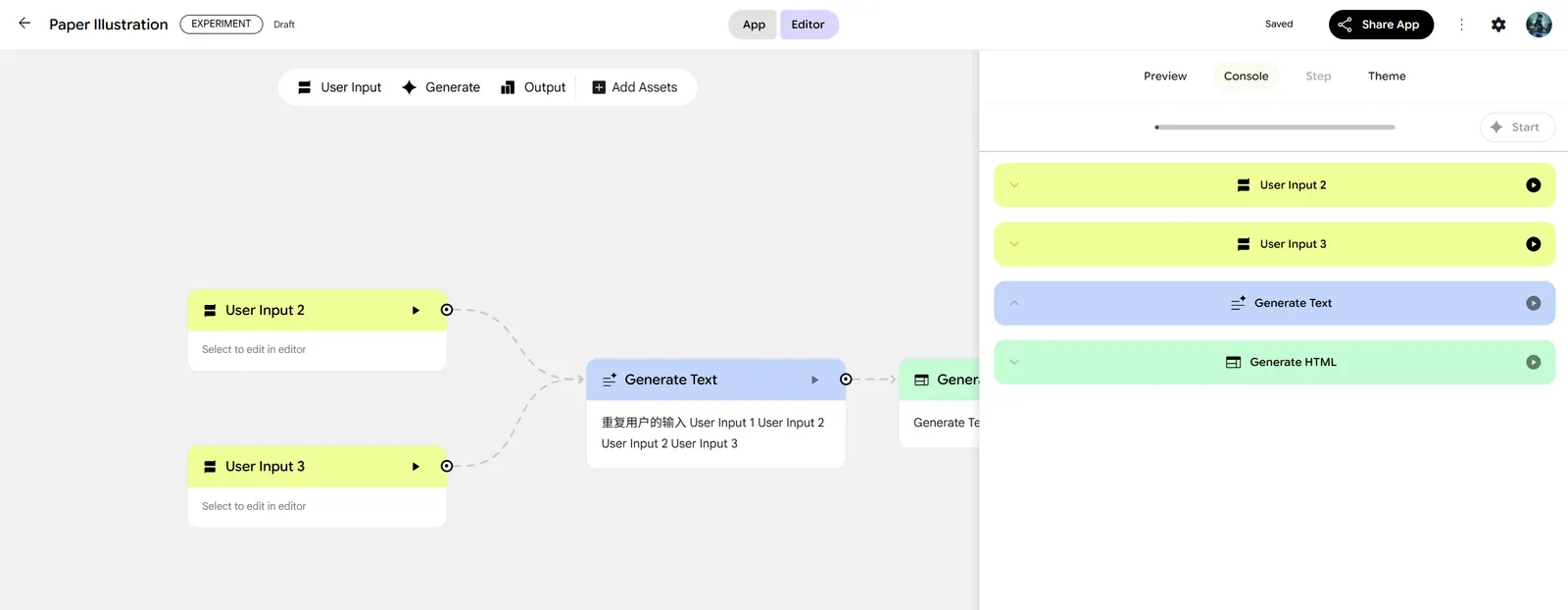Open the Theme tab
1568x610 pixels.
click(1386, 76)
